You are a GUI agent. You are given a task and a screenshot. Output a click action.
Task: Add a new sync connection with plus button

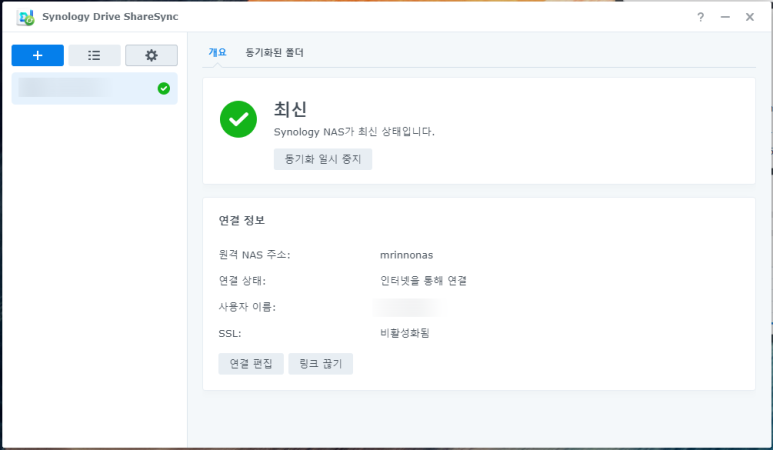tap(37, 55)
